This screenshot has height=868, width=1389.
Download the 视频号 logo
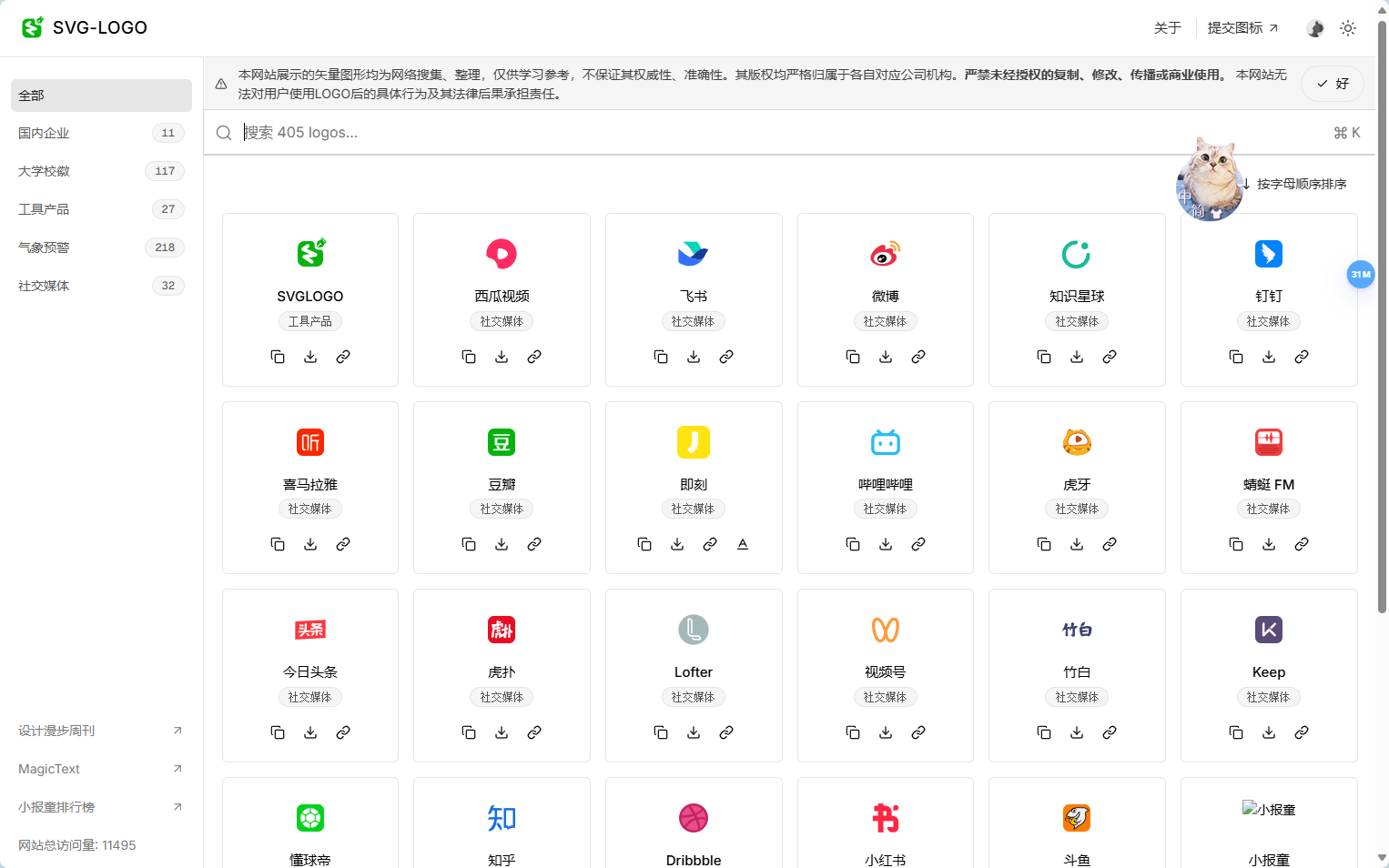tap(886, 732)
